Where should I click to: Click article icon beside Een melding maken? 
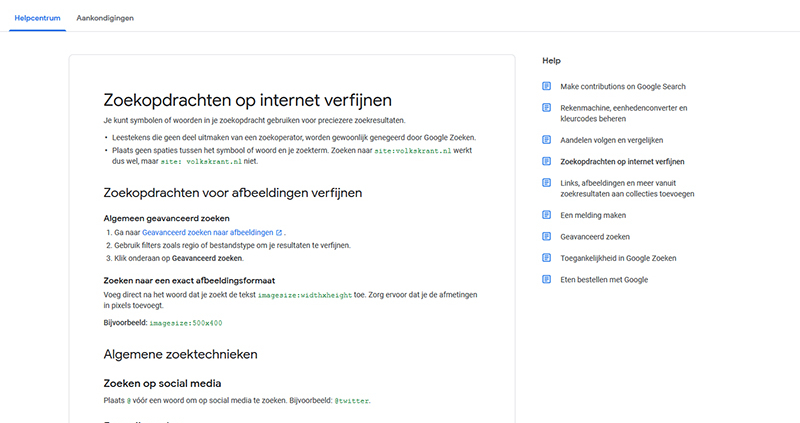[546, 215]
